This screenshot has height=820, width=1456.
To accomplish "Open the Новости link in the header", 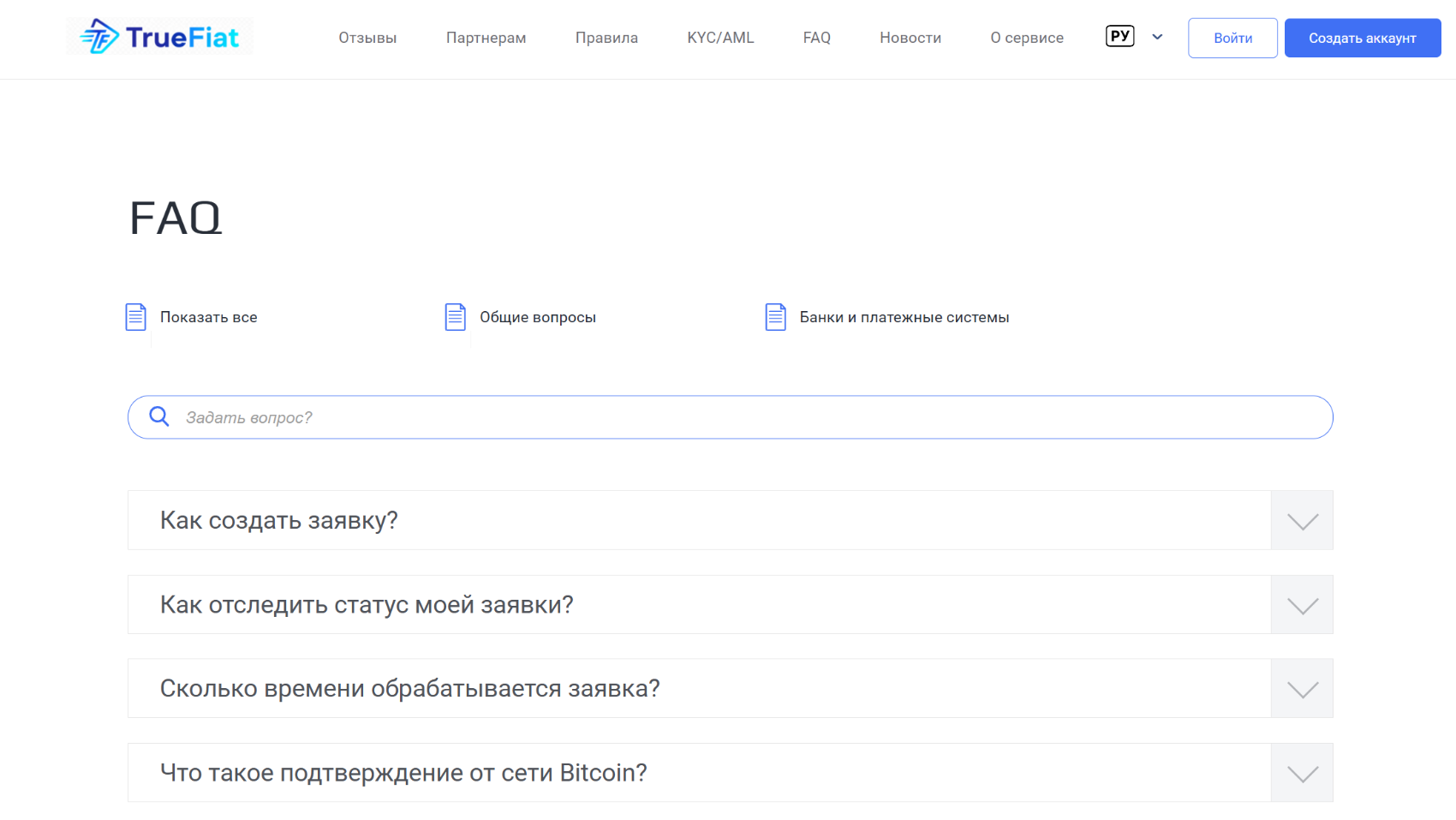I will tap(910, 38).
